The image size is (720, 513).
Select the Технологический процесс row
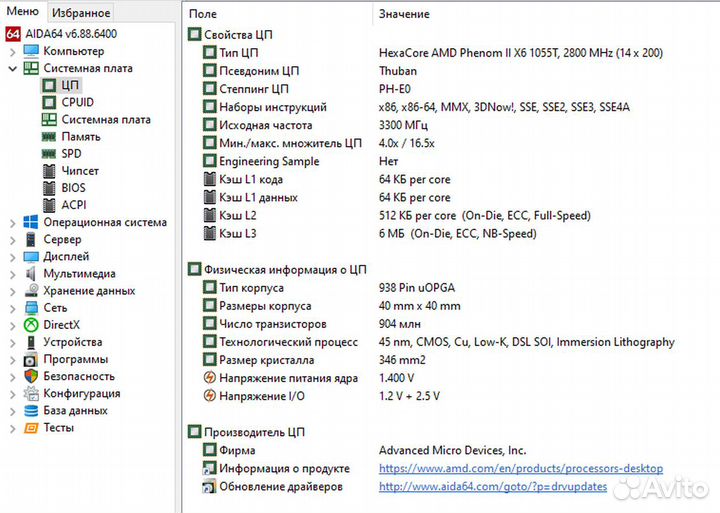pos(439,342)
